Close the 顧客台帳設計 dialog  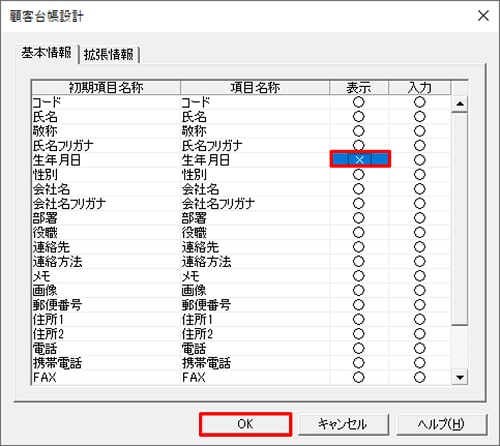click(x=483, y=16)
